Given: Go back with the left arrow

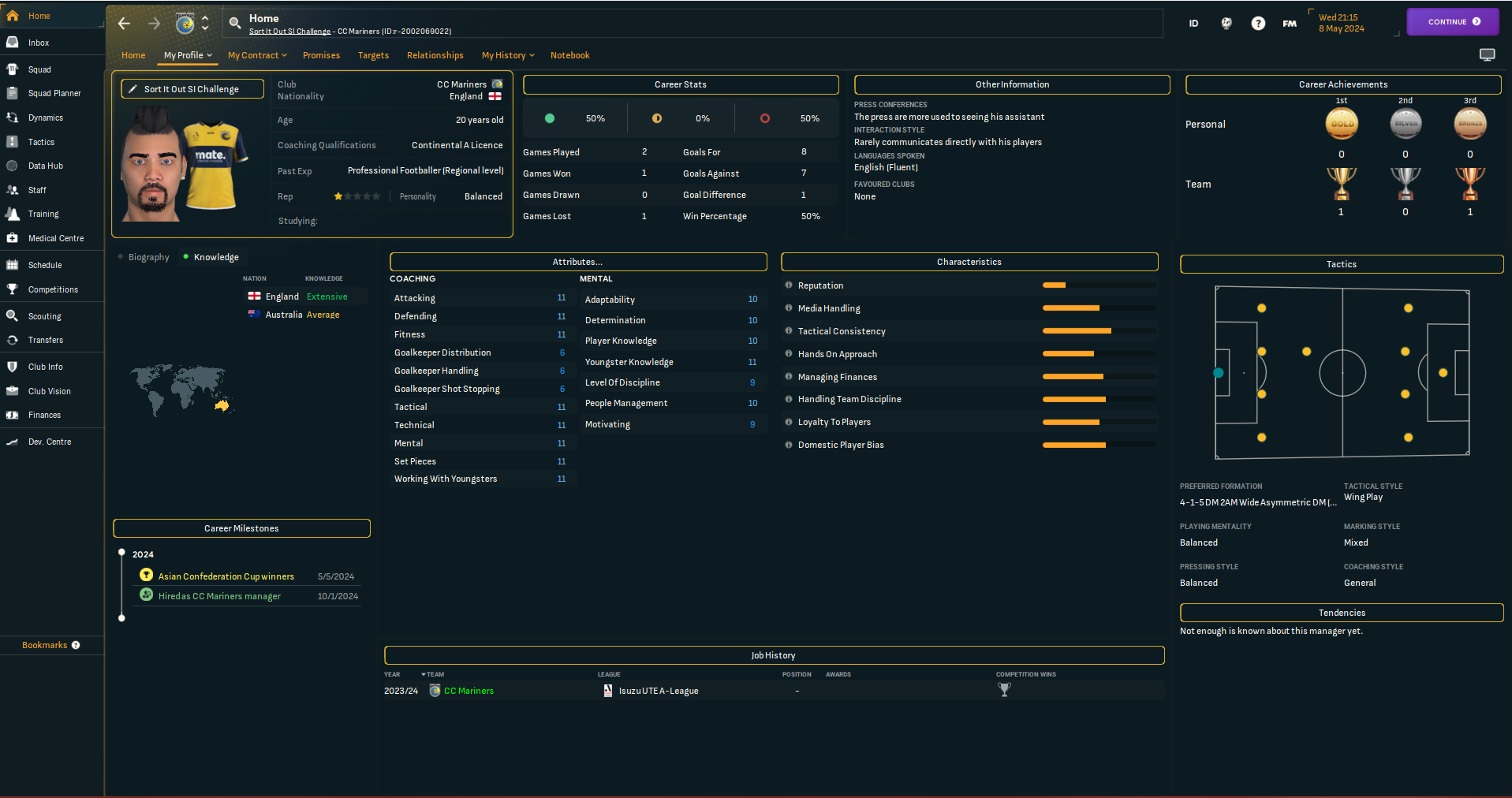Looking at the screenshot, I should click(124, 23).
